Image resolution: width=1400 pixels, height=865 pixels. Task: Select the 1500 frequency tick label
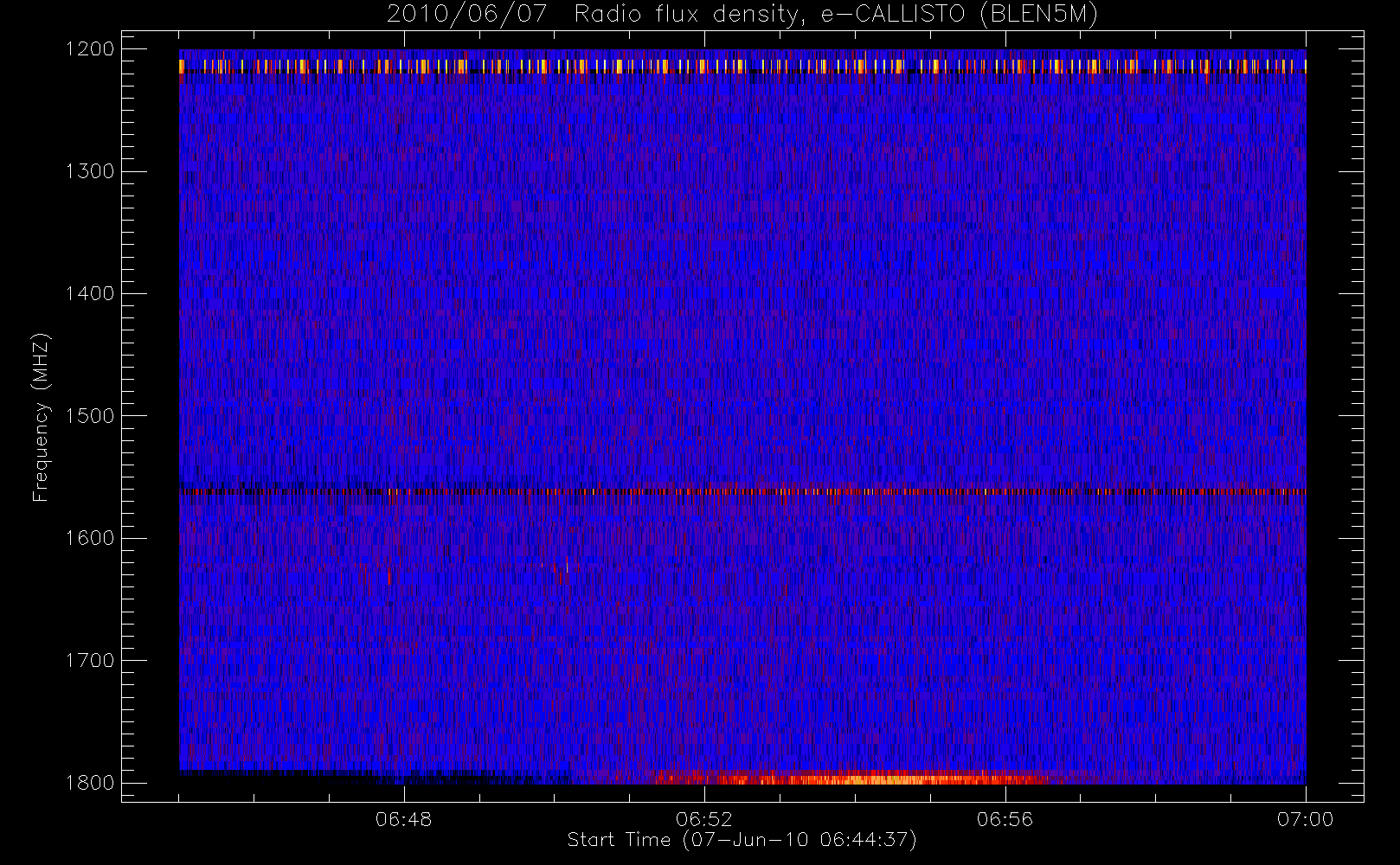click(x=90, y=416)
